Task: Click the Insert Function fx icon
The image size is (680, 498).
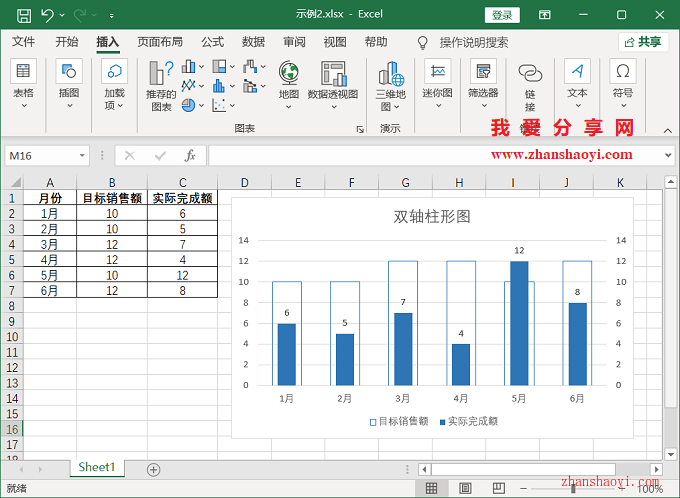Action: pyautogui.click(x=190, y=155)
